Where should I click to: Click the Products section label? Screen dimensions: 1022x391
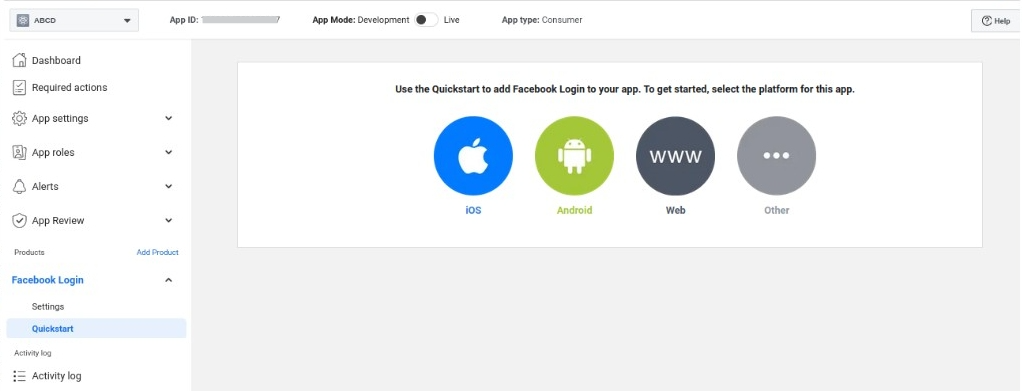(x=29, y=252)
